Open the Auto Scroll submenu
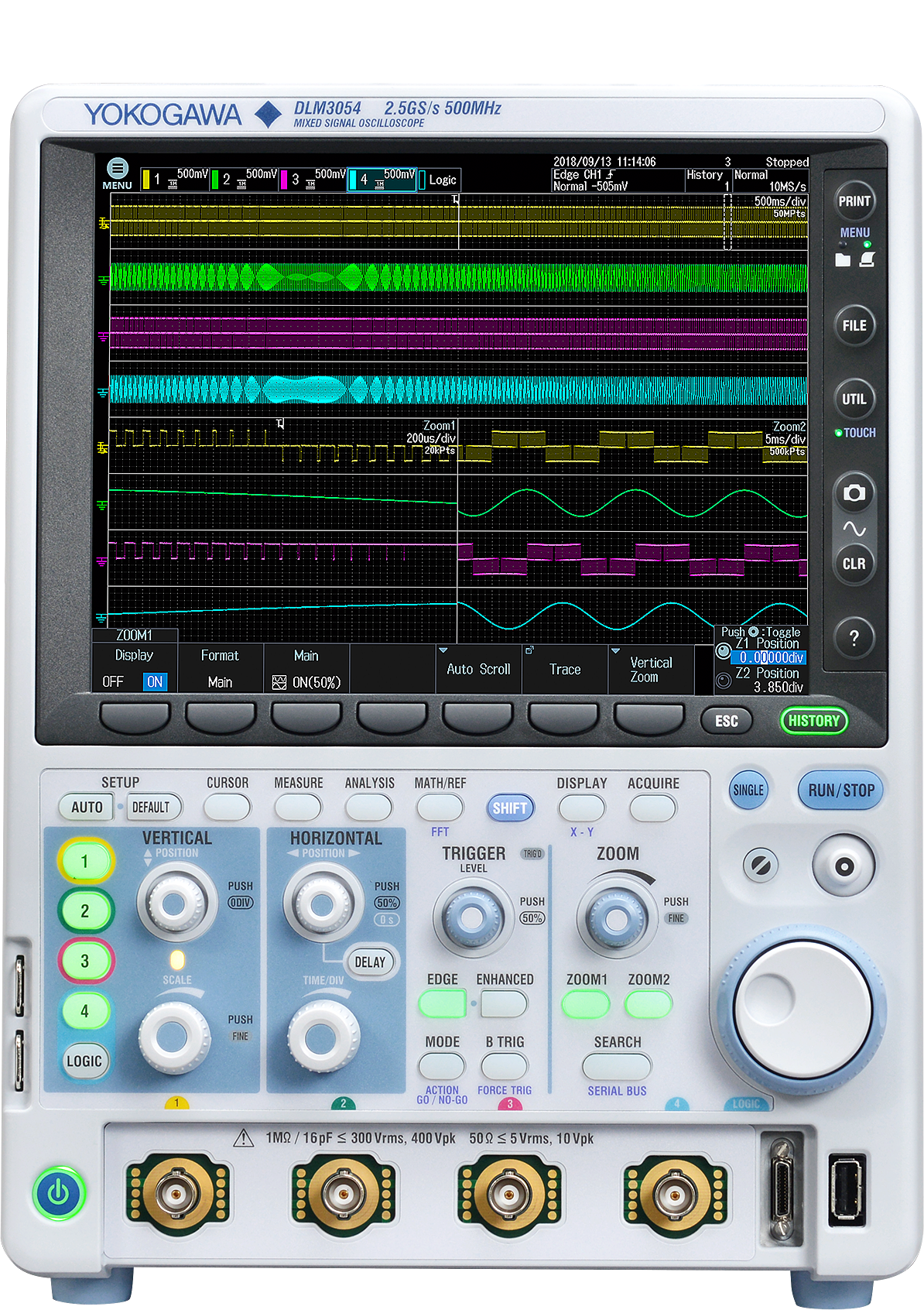The image size is (924, 1310). coord(478,670)
